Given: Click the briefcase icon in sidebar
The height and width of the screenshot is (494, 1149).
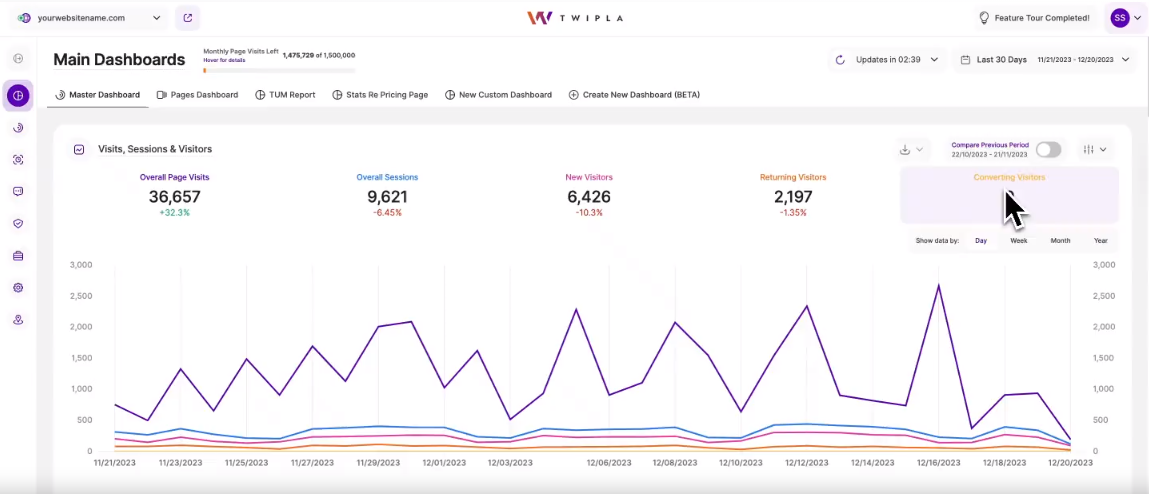Looking at the screenshot, I should pos(18,256).
